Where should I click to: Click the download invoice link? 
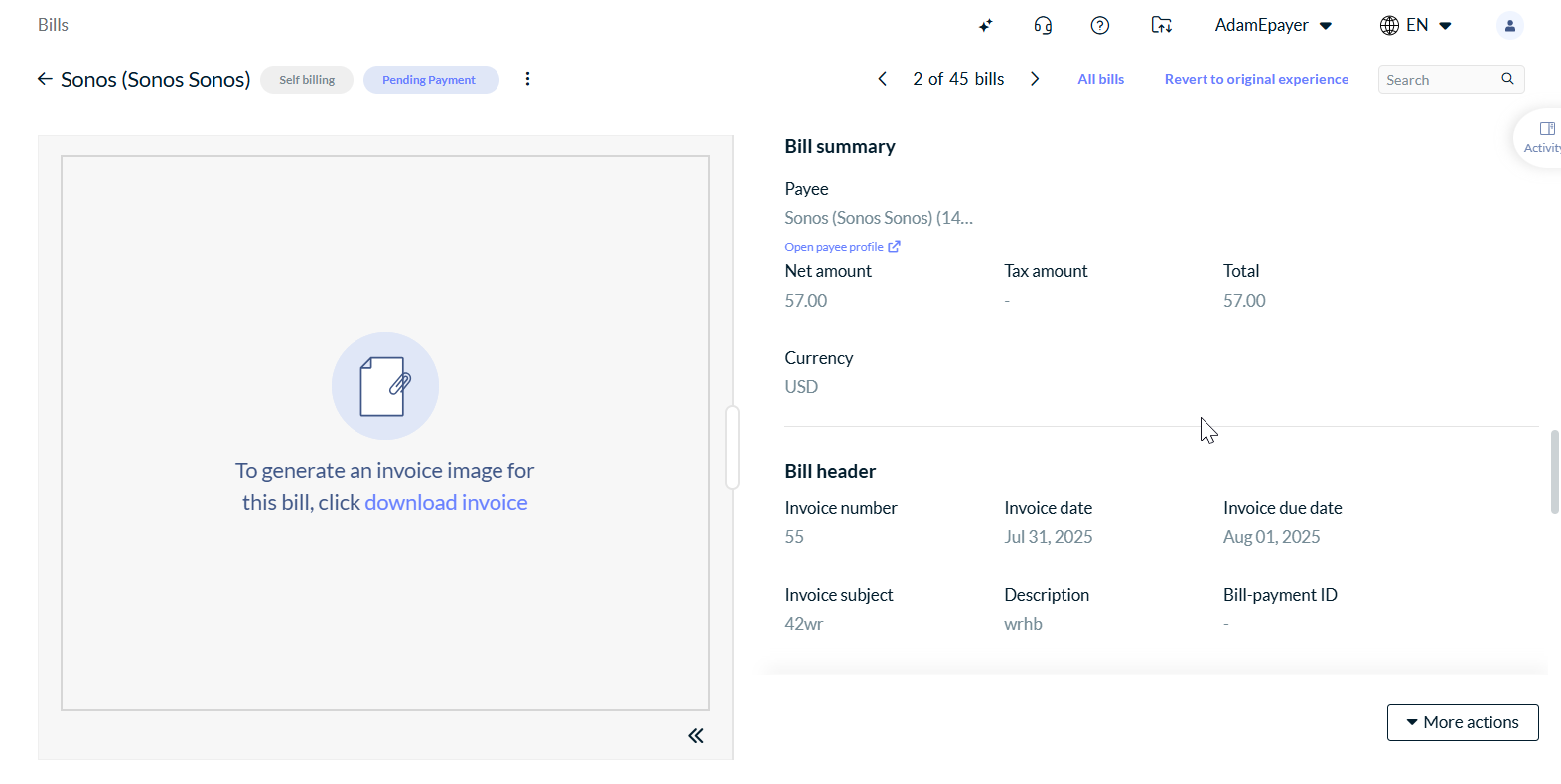446,503
